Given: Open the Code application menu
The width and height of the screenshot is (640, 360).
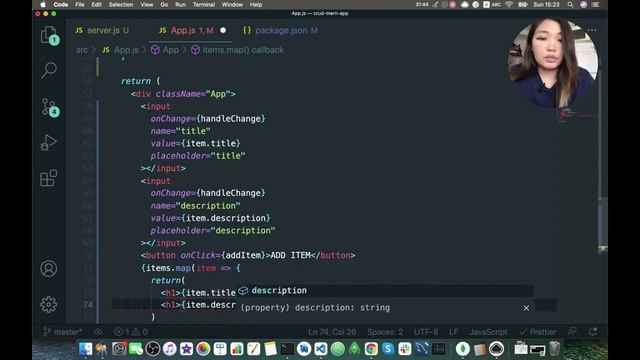Looking at the screenshot, I should click(x=60, y=4).
